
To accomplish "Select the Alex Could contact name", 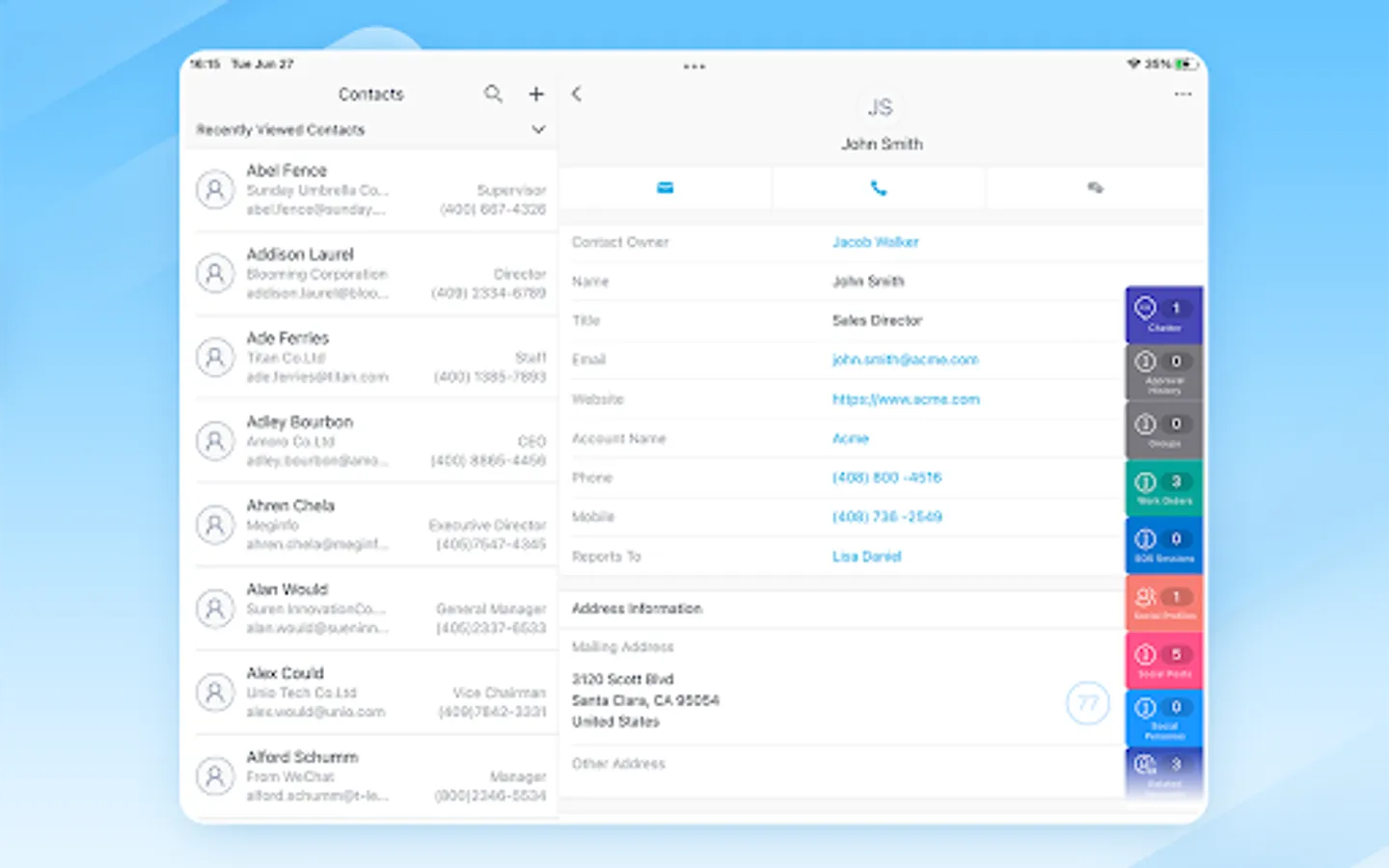I will coord(285,673).
